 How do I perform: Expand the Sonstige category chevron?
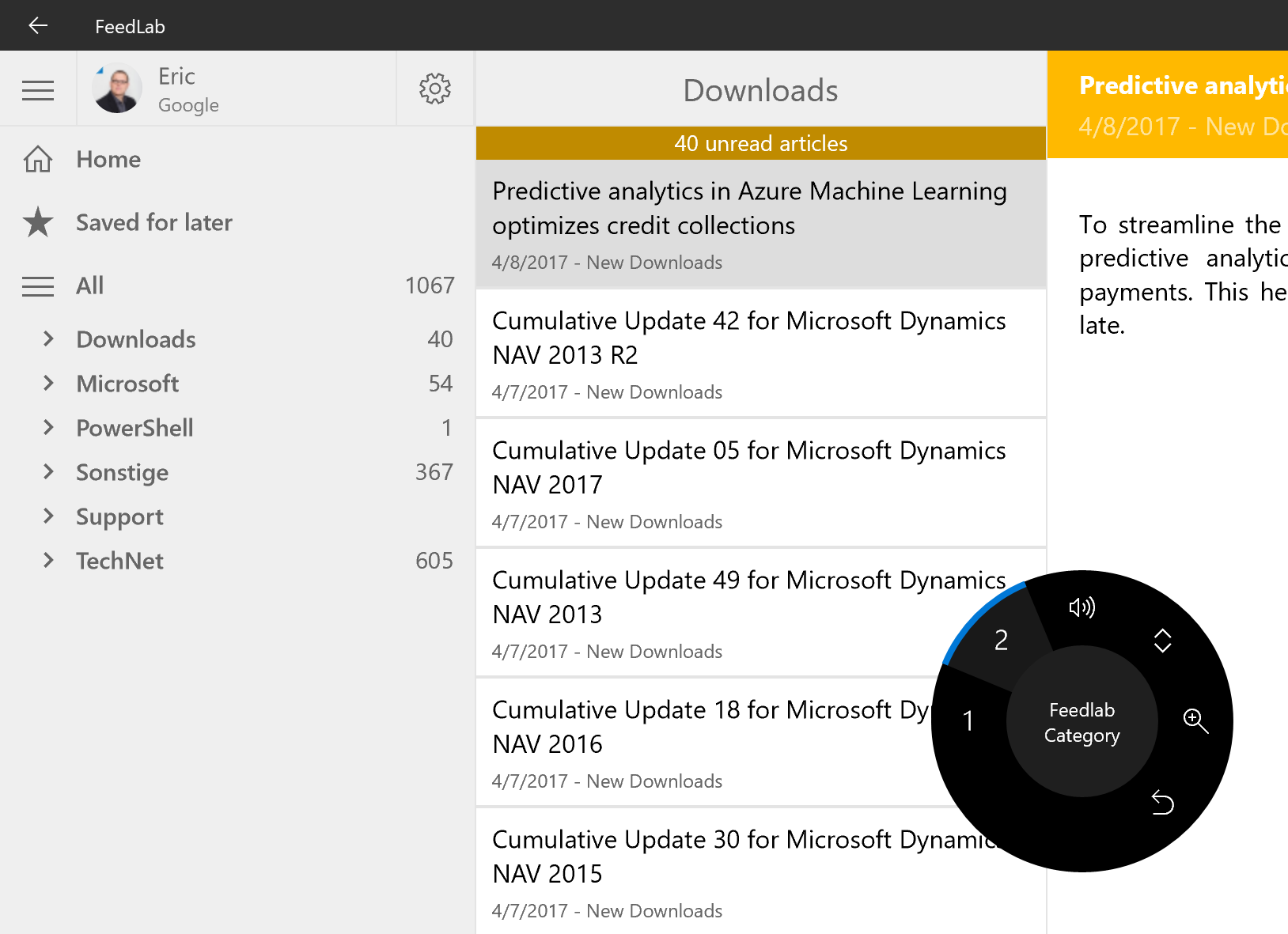(48, 471)
